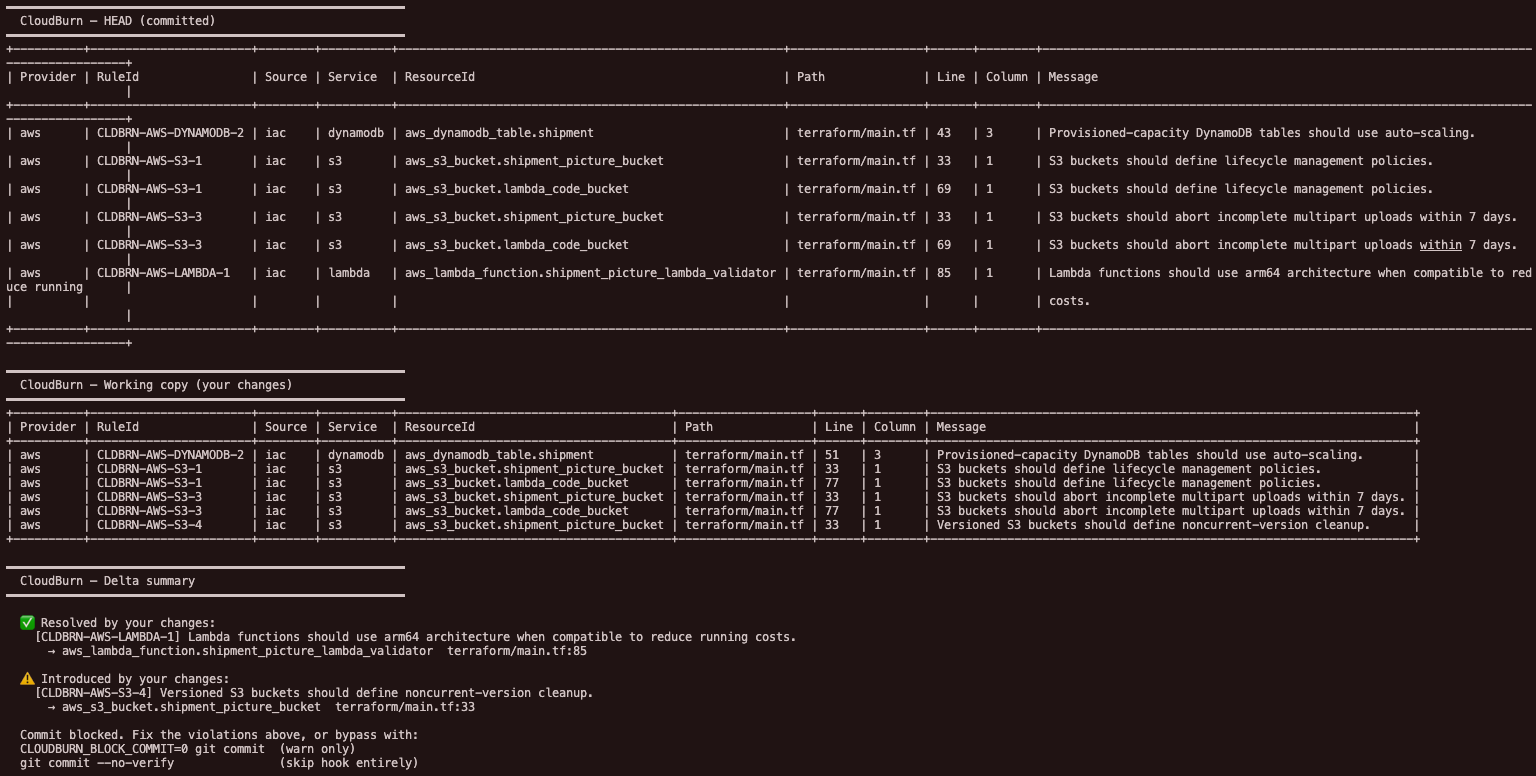Click the Provider header in HEAD table
Image resolution: width=1536 pixels, height=776 pixels.
[48, 77]
